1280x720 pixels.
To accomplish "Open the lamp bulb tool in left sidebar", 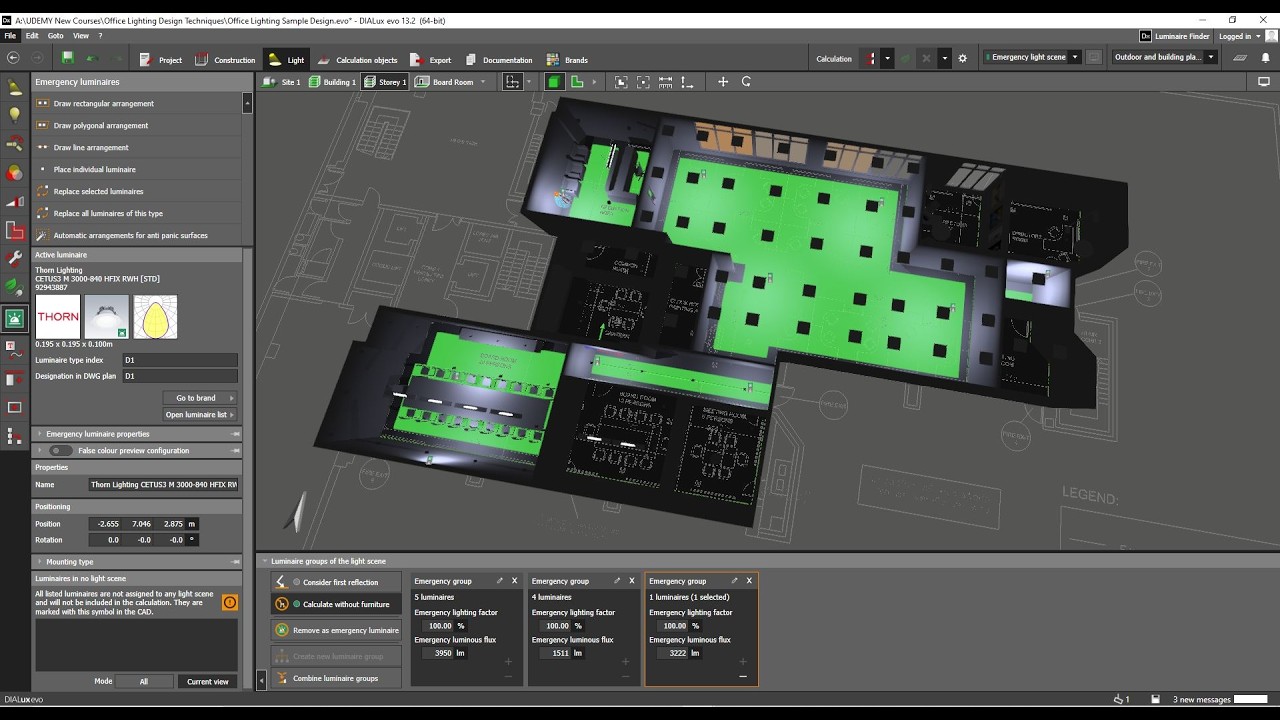I will (x=15, y=115).
